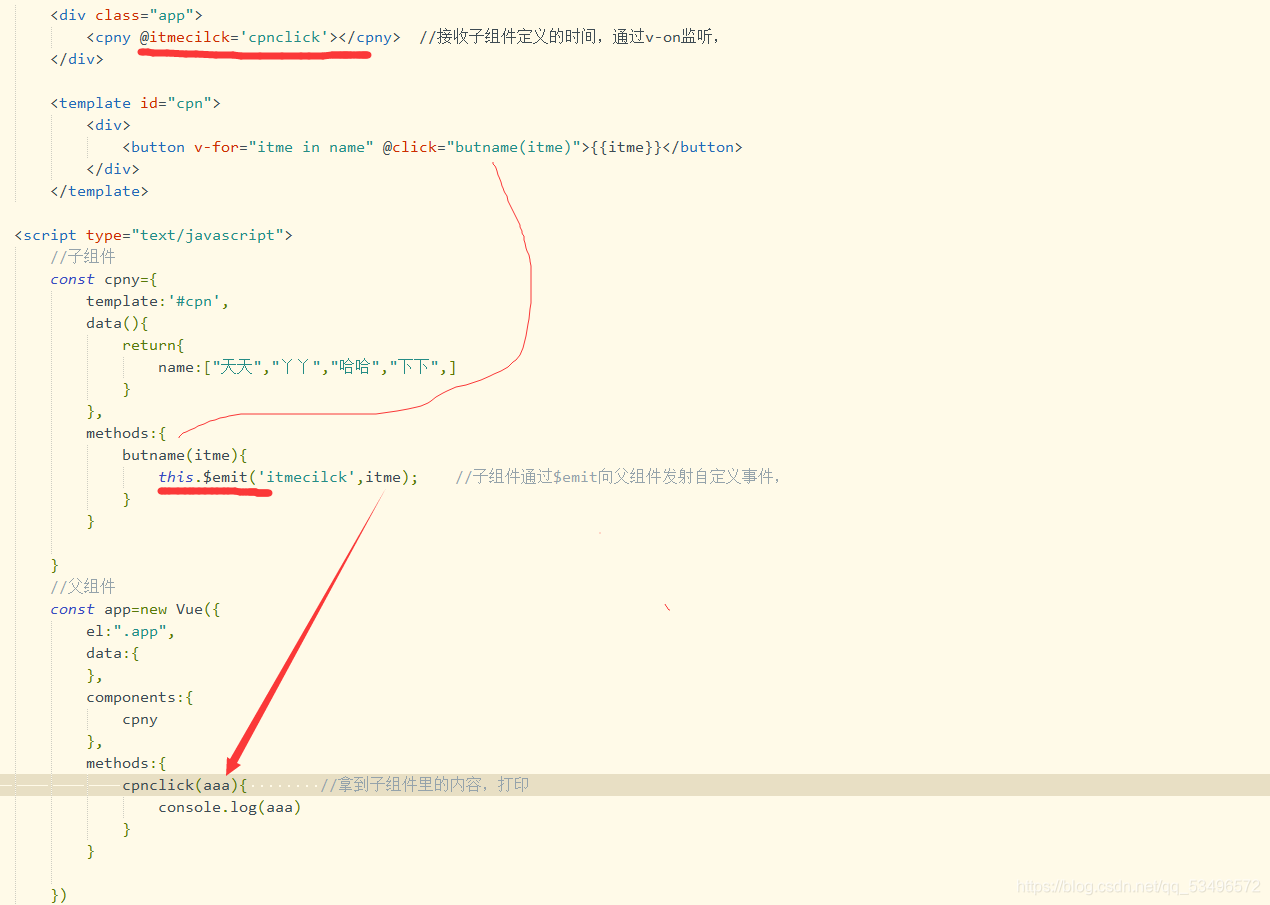Click the div class="app" opening line
Viewport: 1270px width, 905px height.
126,15
